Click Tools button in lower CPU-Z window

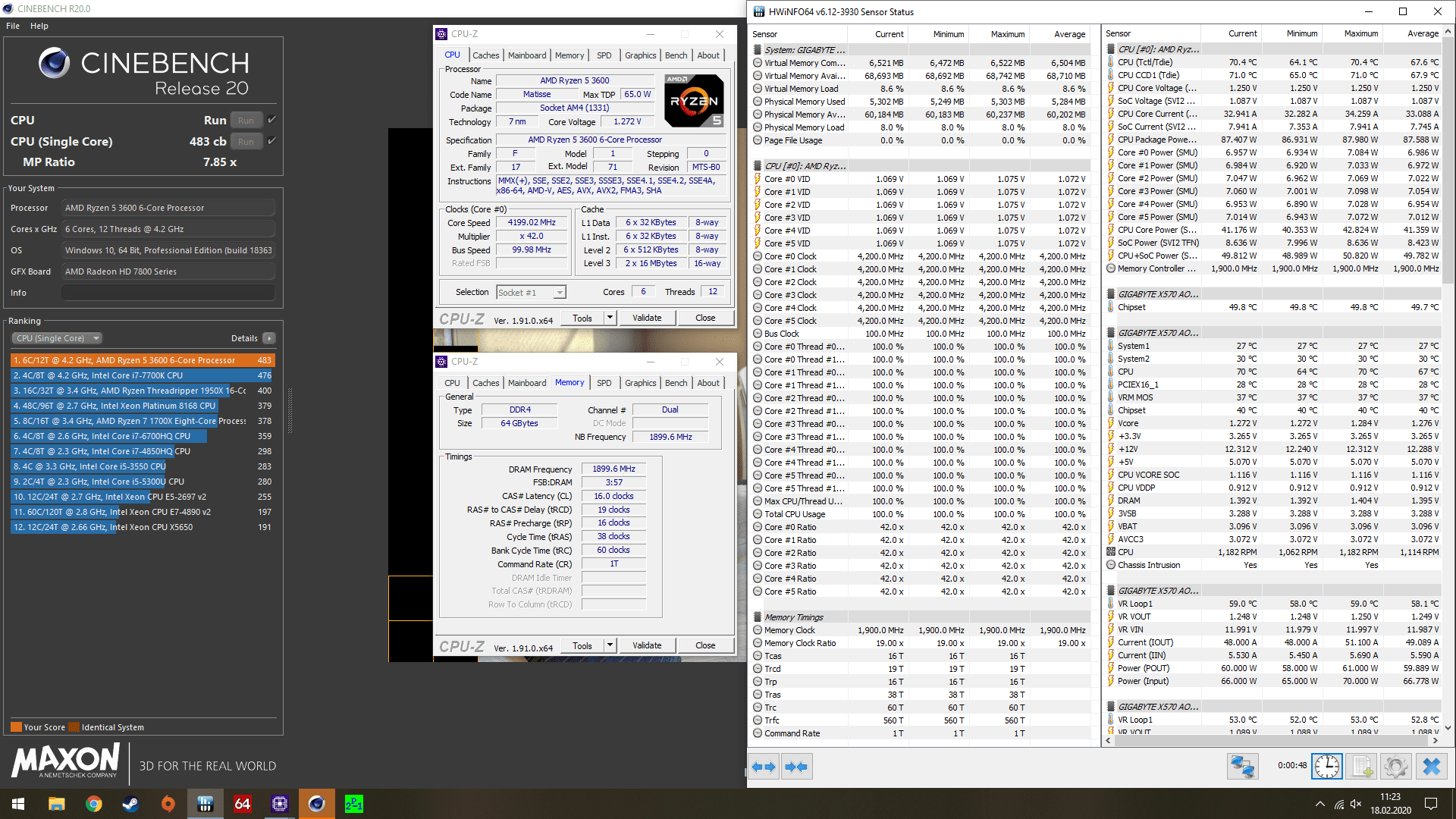click(x=582, y=646)
